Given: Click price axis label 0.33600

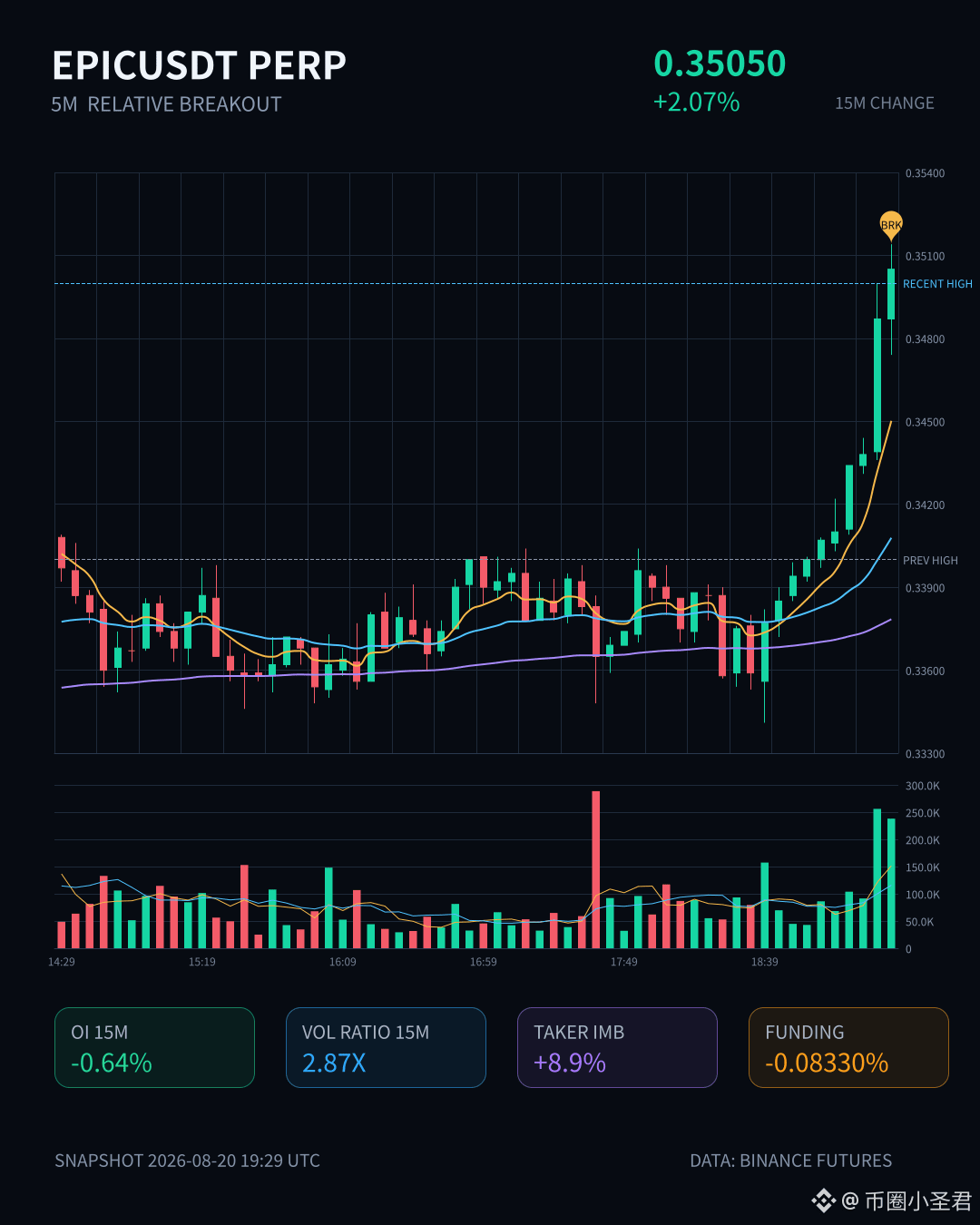Looking at the screenshot, I should [925, 671].
